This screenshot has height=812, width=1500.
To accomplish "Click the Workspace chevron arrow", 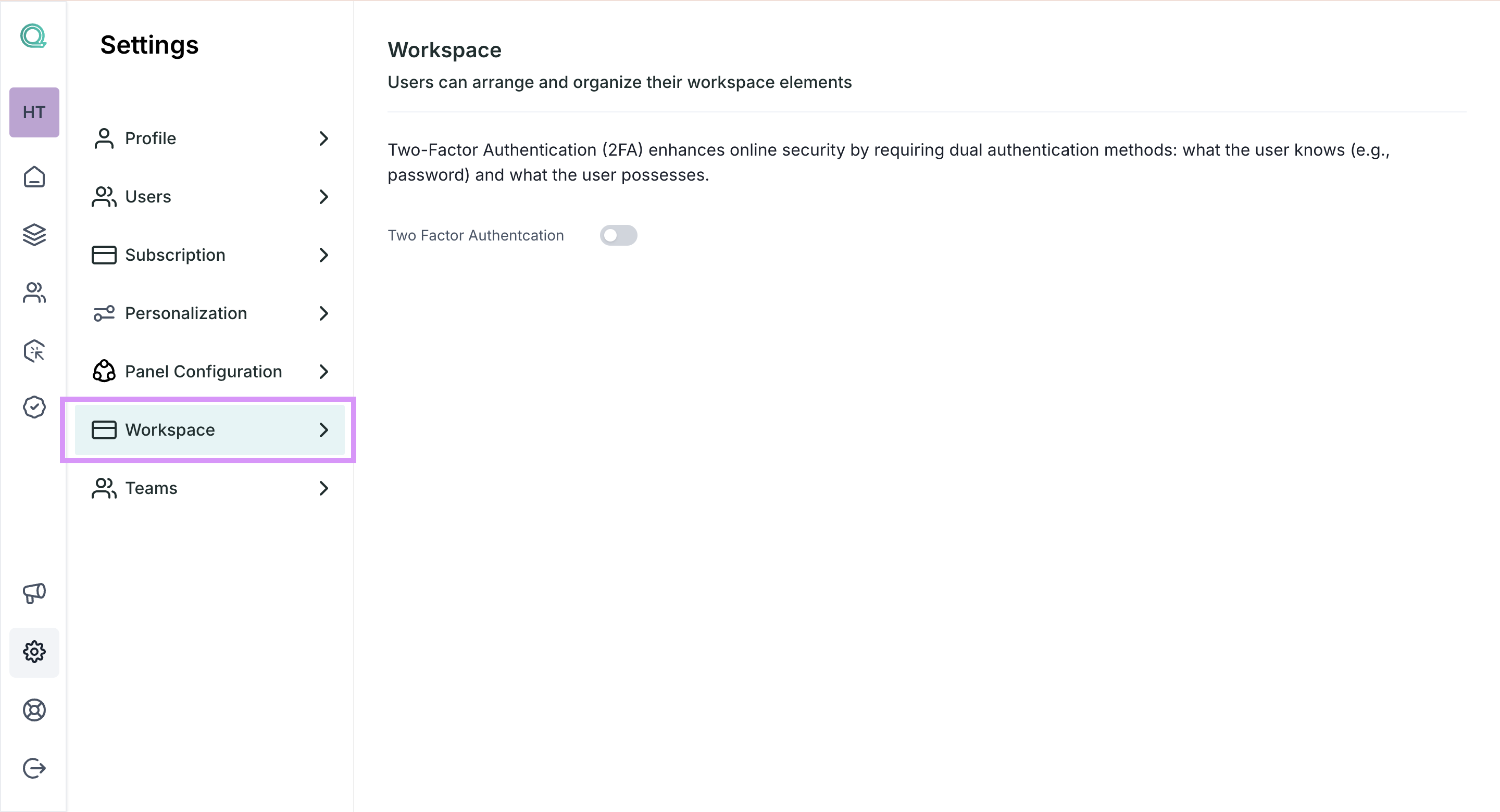I will 324,429.
